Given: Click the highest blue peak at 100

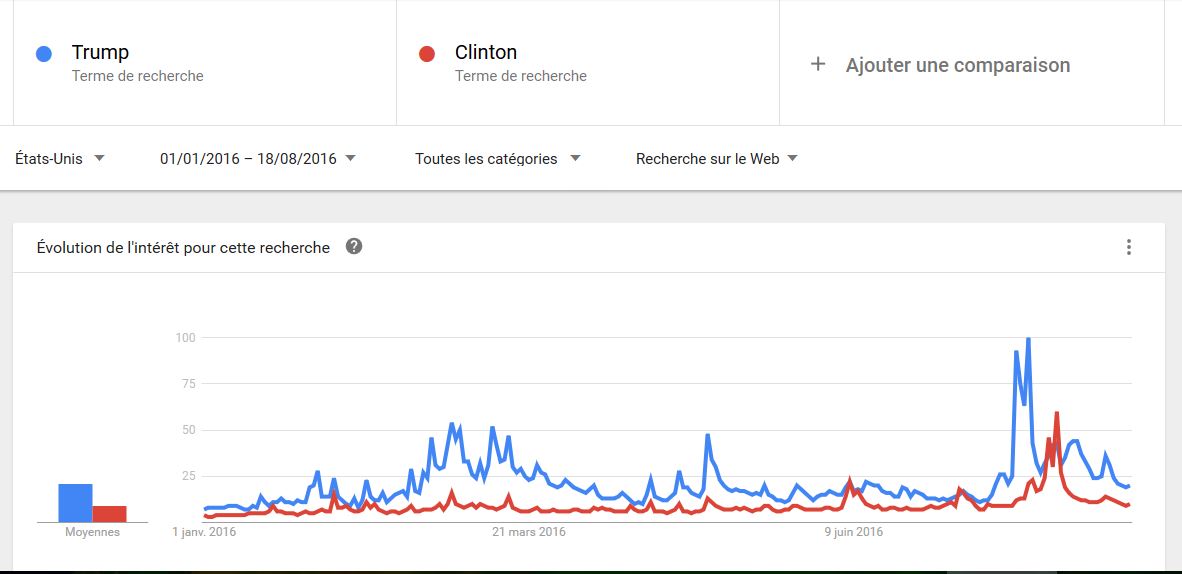Looking at the screenshot, I should [x=1028, y=339].
